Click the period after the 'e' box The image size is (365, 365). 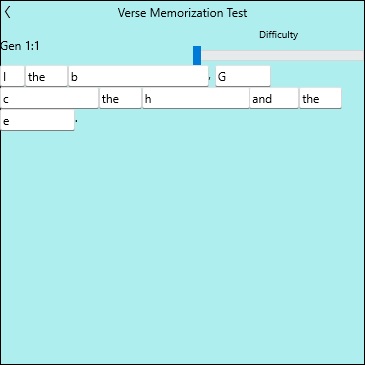point(76,121)
